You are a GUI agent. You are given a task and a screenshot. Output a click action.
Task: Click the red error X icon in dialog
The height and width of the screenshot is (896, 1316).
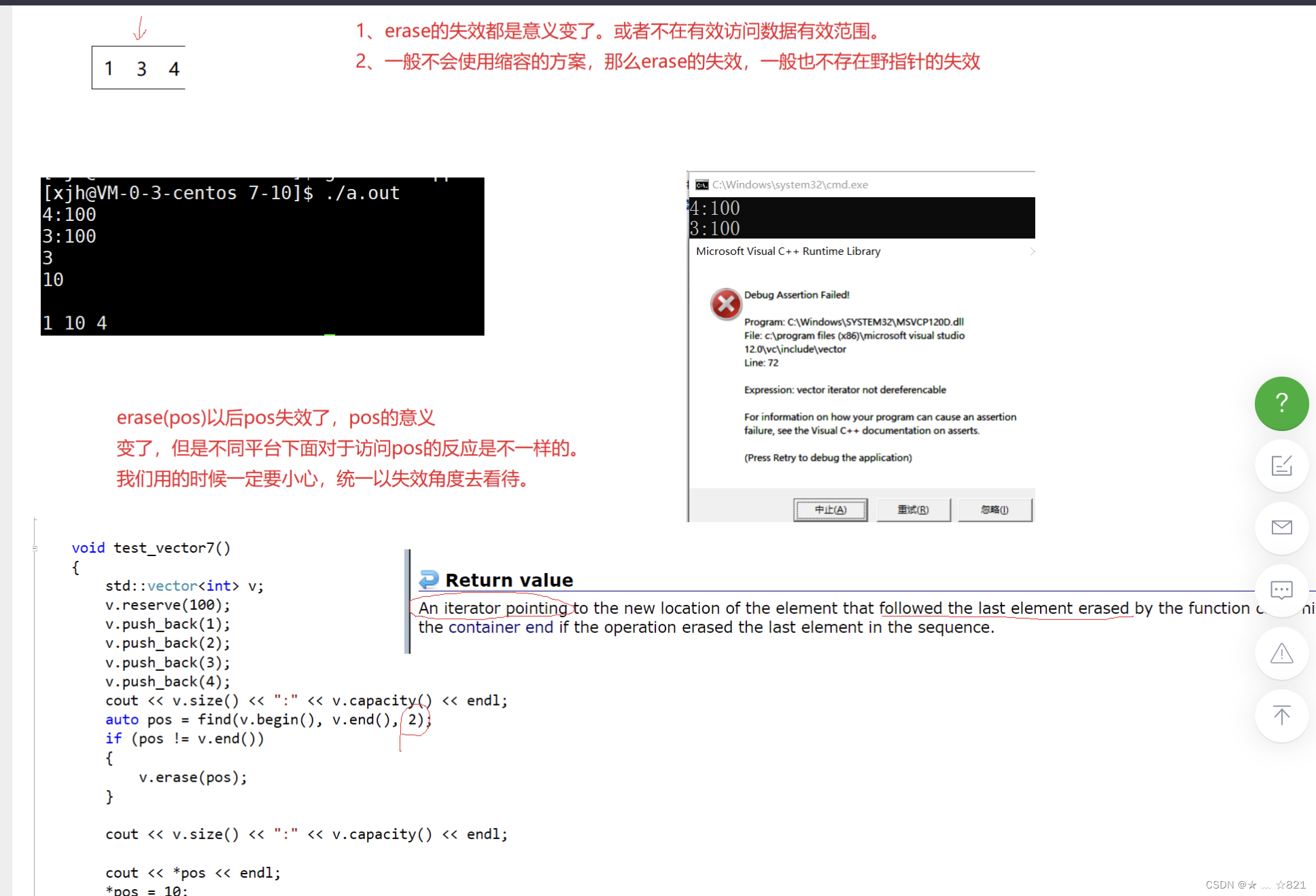pos(725,304)
